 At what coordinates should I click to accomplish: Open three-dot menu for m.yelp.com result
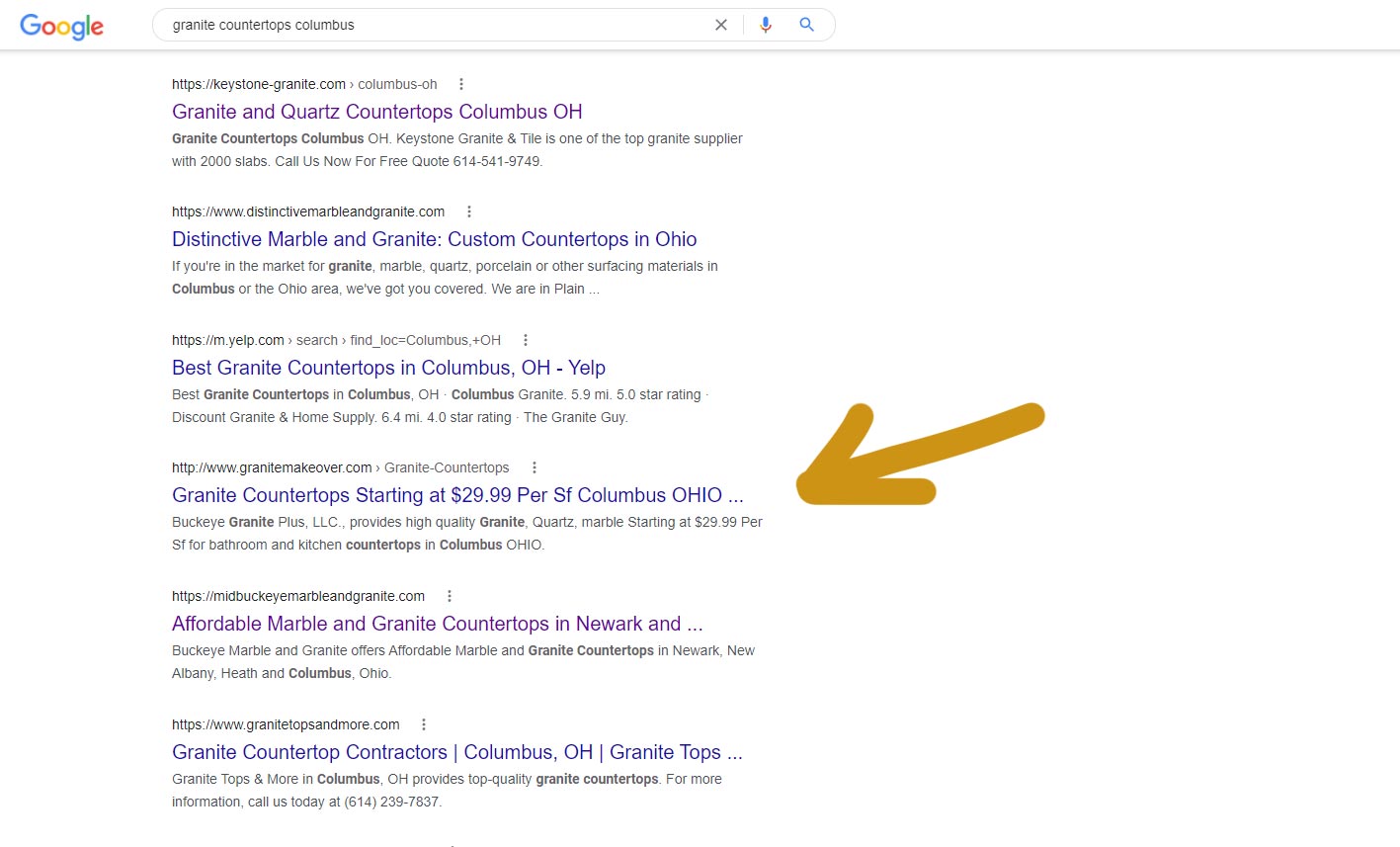pyautogui.click(x=526, y=340)
